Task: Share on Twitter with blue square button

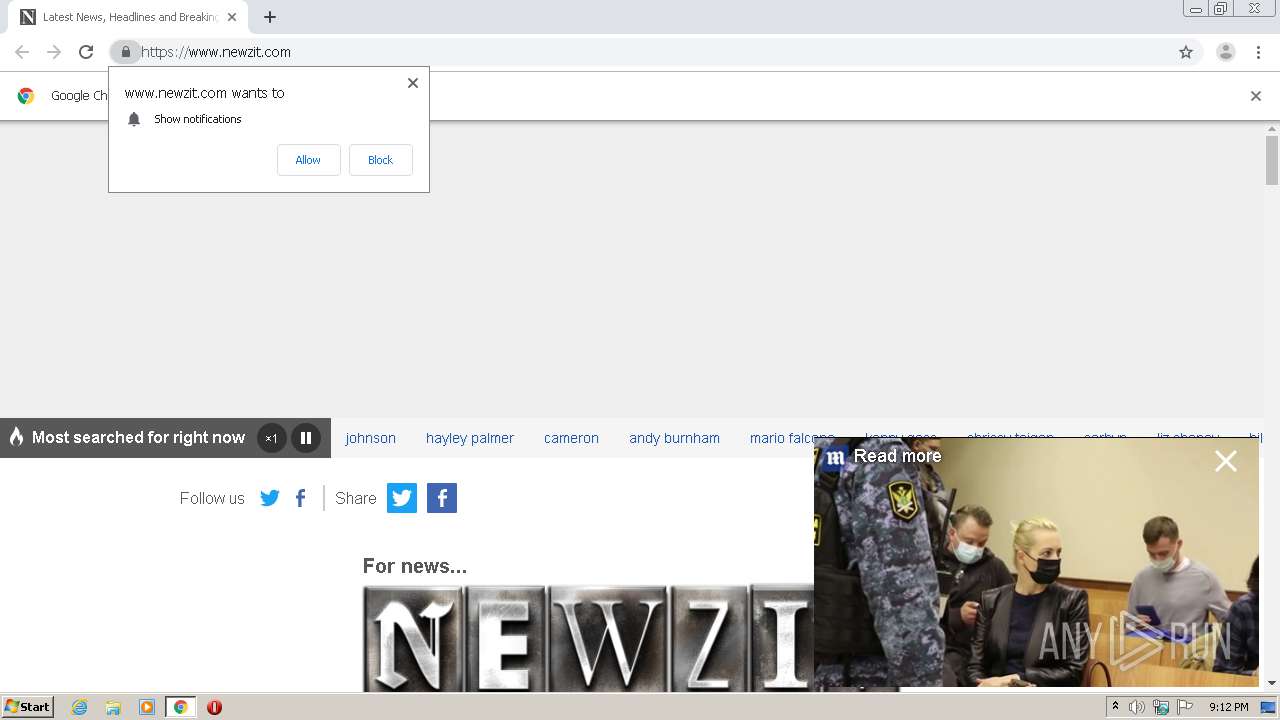Action: pos(402,498)
